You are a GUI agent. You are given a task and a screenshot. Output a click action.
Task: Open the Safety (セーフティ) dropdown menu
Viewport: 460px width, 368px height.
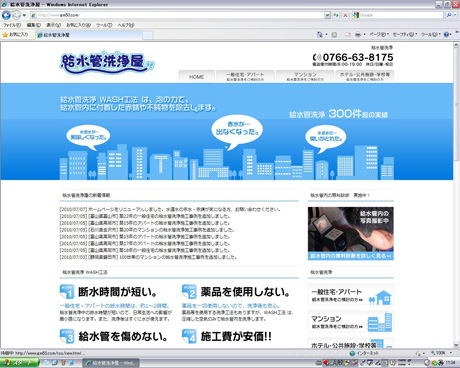[x=405, y=34]
